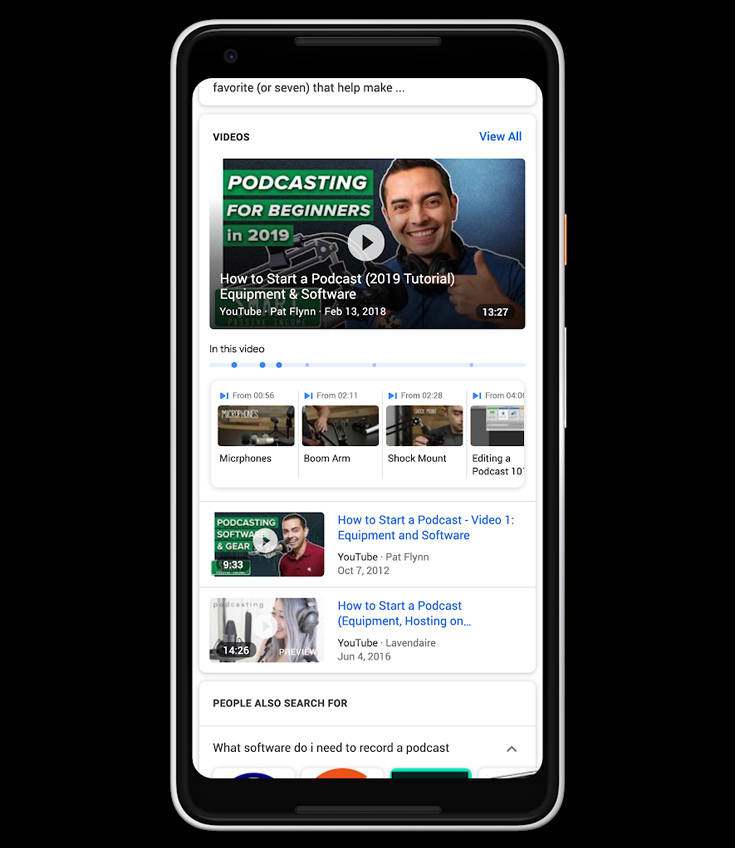Click the 'VIDEOS' section heading
Image resolution: width=735 pixels, height=848 pixels.
[x=231, y=137]
